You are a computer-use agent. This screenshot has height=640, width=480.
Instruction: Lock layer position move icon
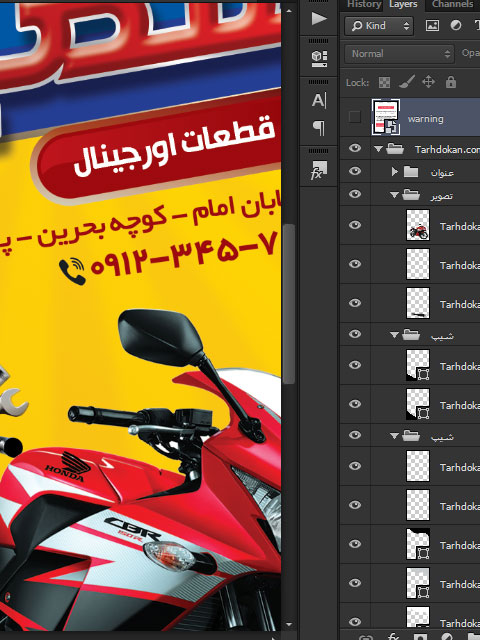(428, 82)
